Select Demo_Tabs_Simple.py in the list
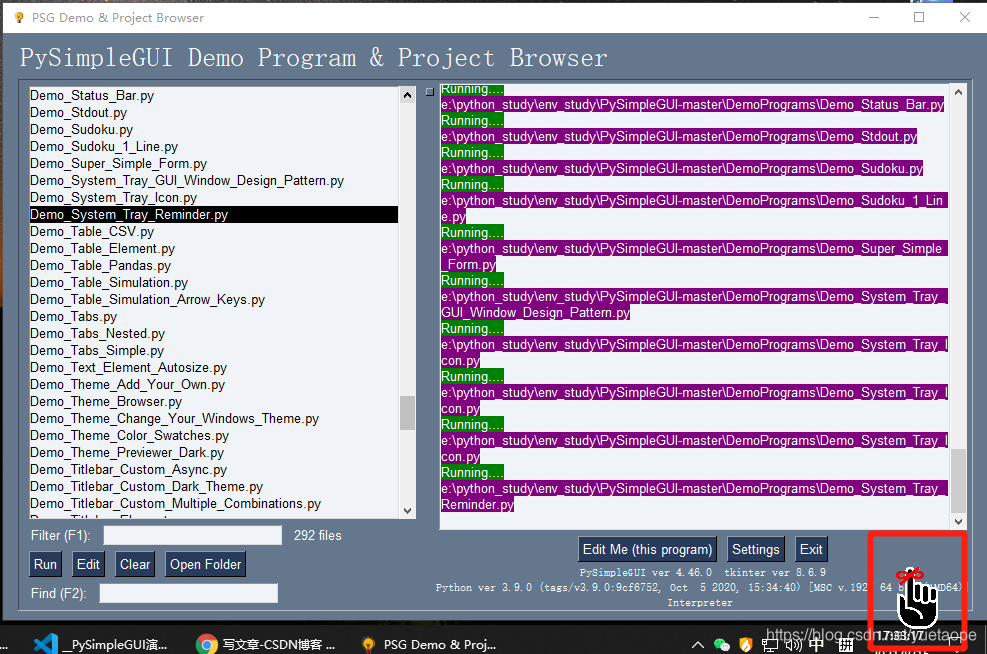987x654 pixels. [214, 351]
